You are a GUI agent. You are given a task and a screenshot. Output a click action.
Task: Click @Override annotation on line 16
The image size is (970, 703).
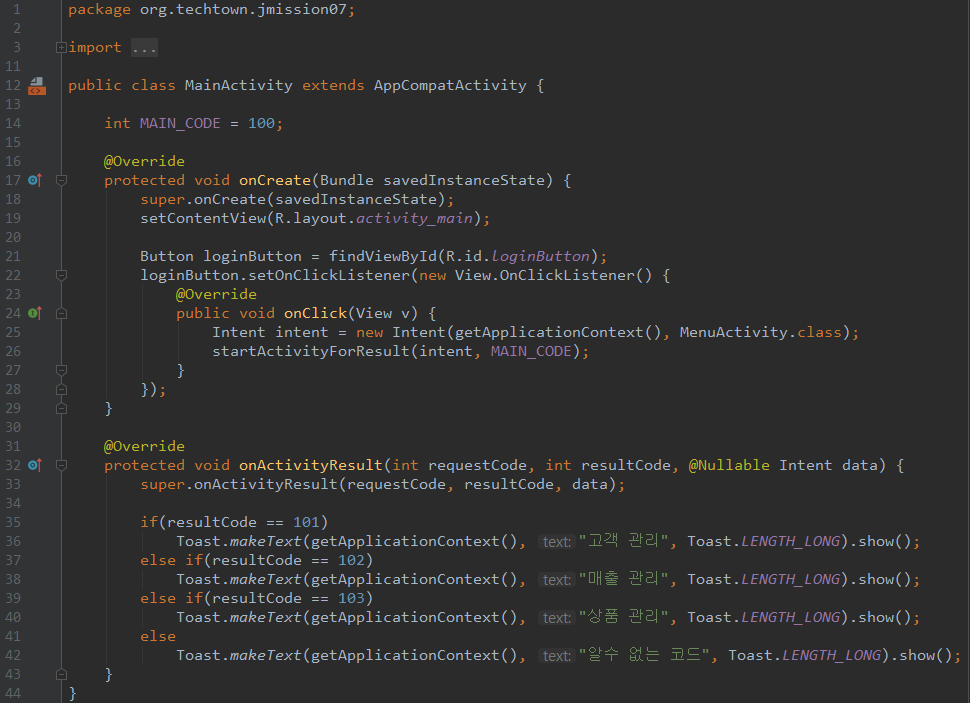pos(144,162)
